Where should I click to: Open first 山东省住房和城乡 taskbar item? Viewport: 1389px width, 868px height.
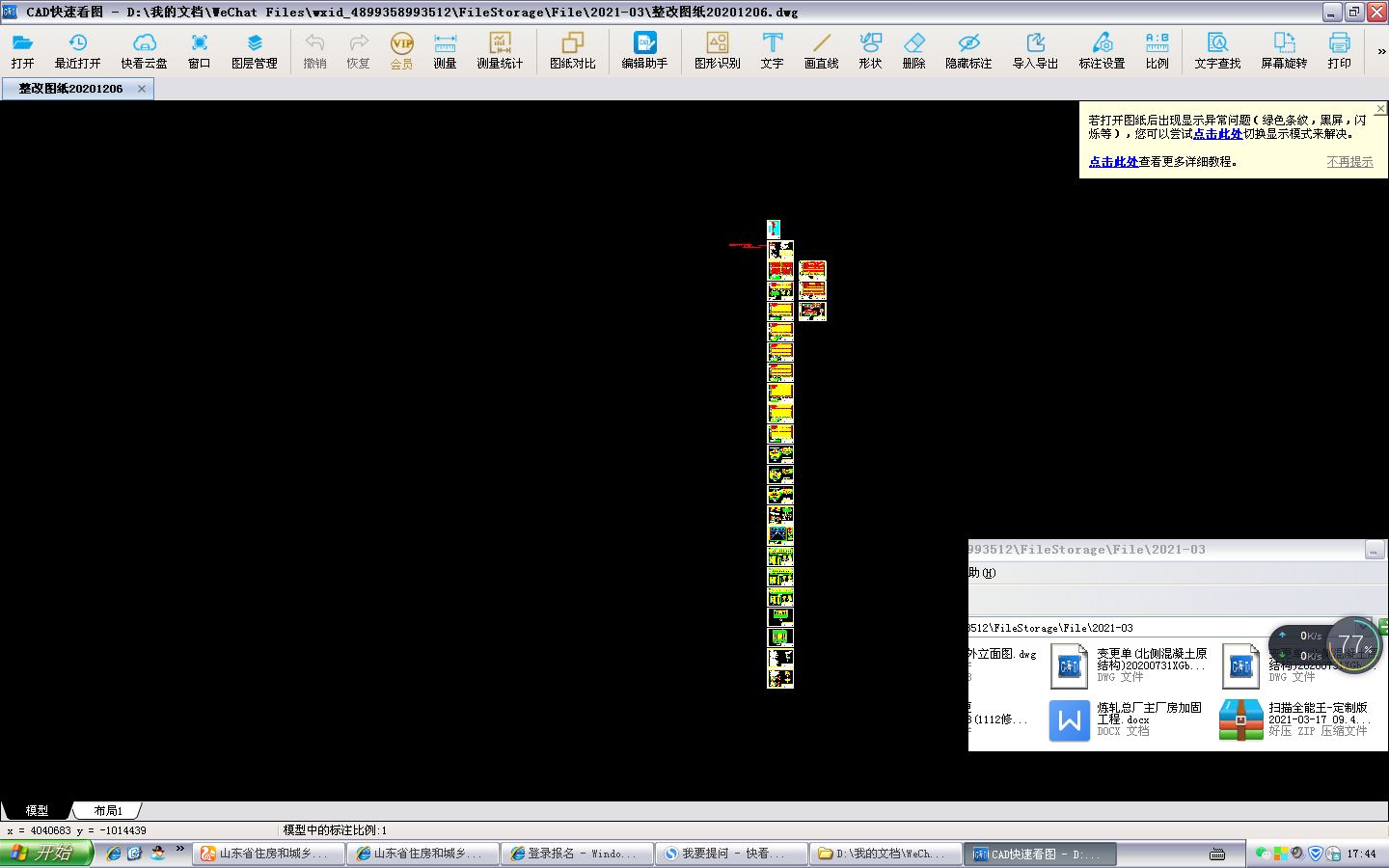pos(269,854)
